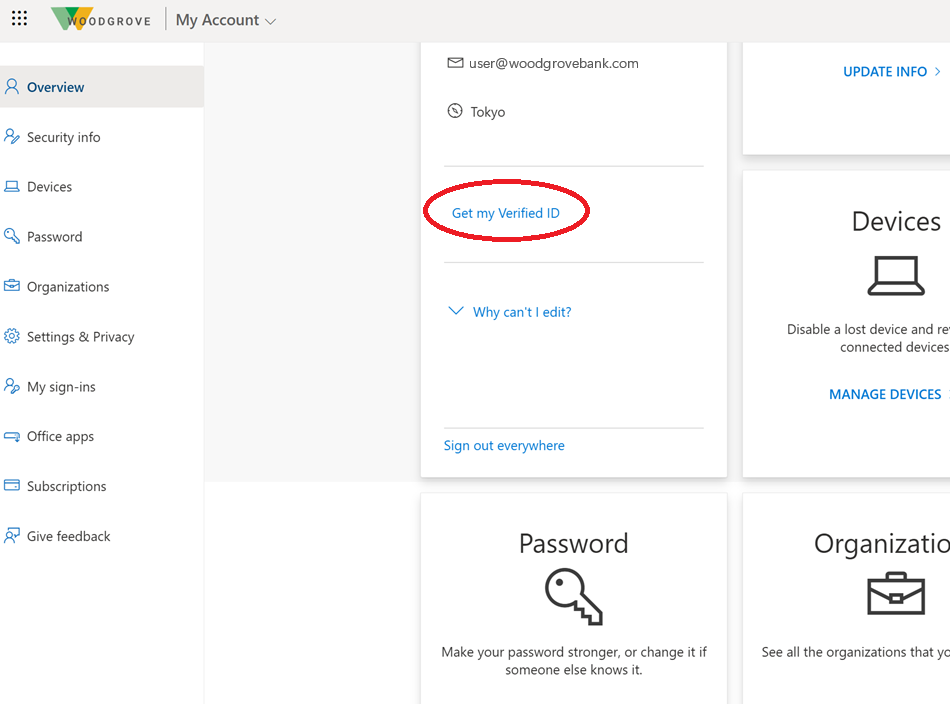Screen dimensions: 950x704
Task: Click 'See all the organizations' description
Action: [855, 653]
